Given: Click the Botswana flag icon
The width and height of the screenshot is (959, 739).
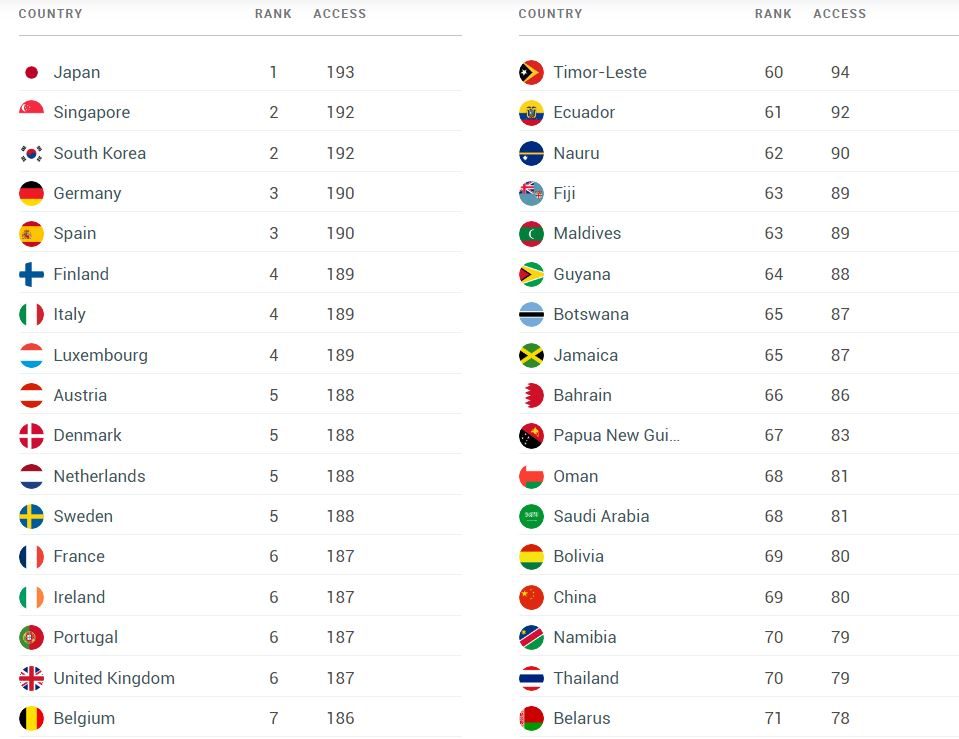Looking at the screenshot, I should (531, 314).
